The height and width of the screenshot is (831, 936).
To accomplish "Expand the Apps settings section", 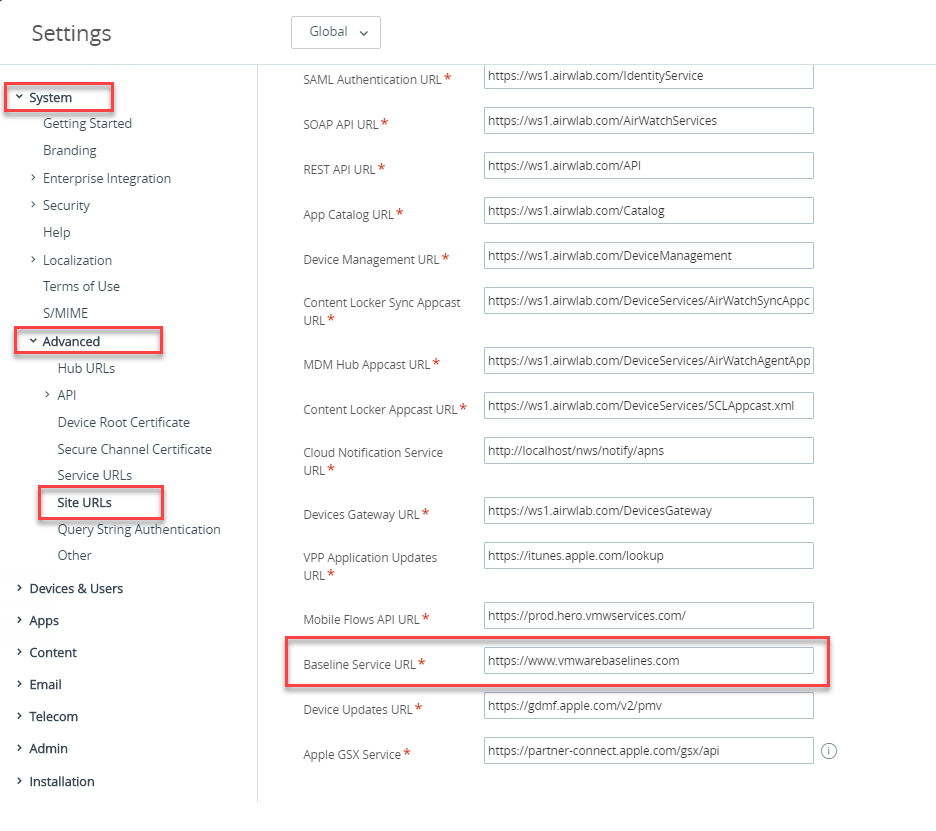I will tap(19, 620).
